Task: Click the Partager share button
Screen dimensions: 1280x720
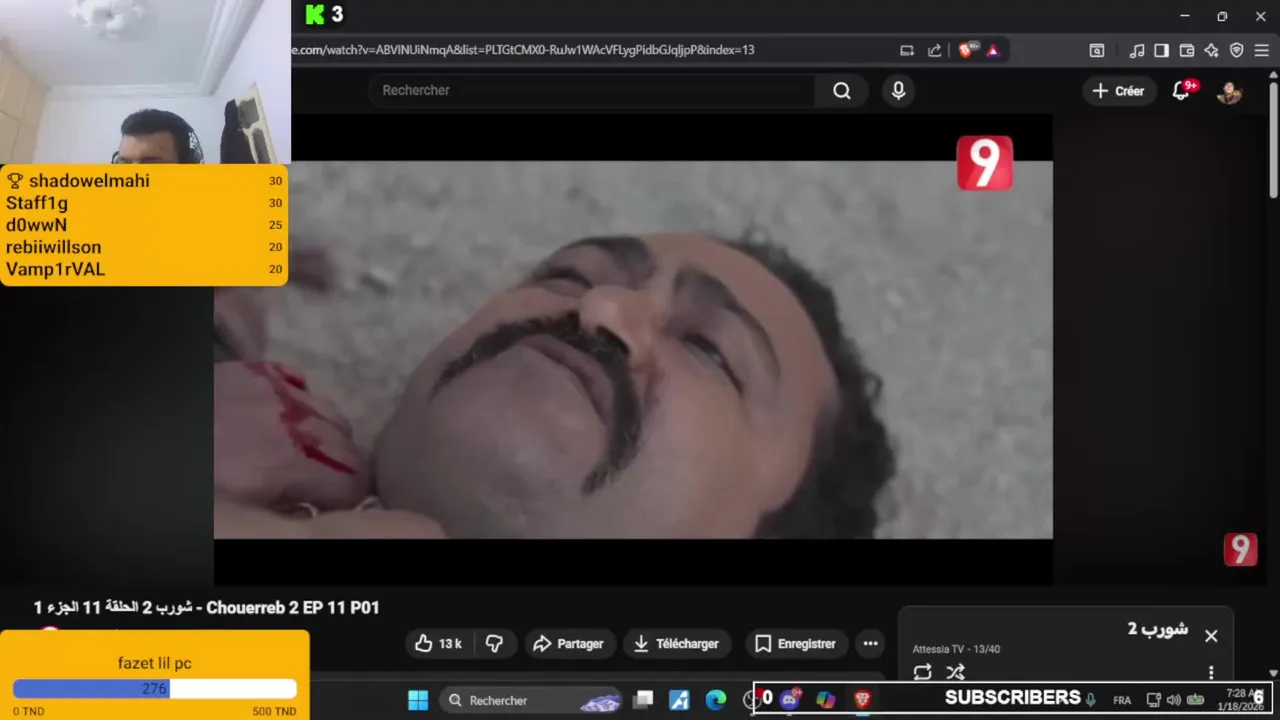Action: pyautogui.click(x=568, y=644)
